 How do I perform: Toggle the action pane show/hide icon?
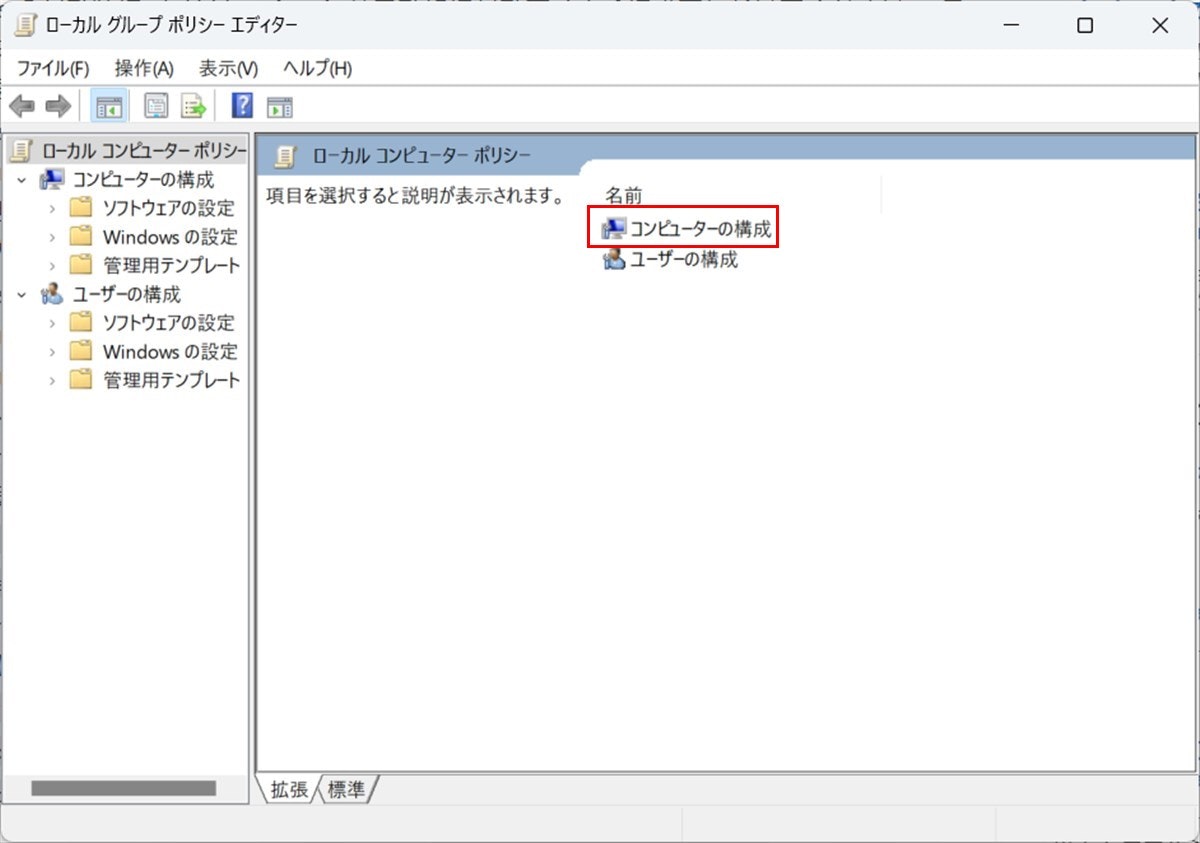[280, 107]
